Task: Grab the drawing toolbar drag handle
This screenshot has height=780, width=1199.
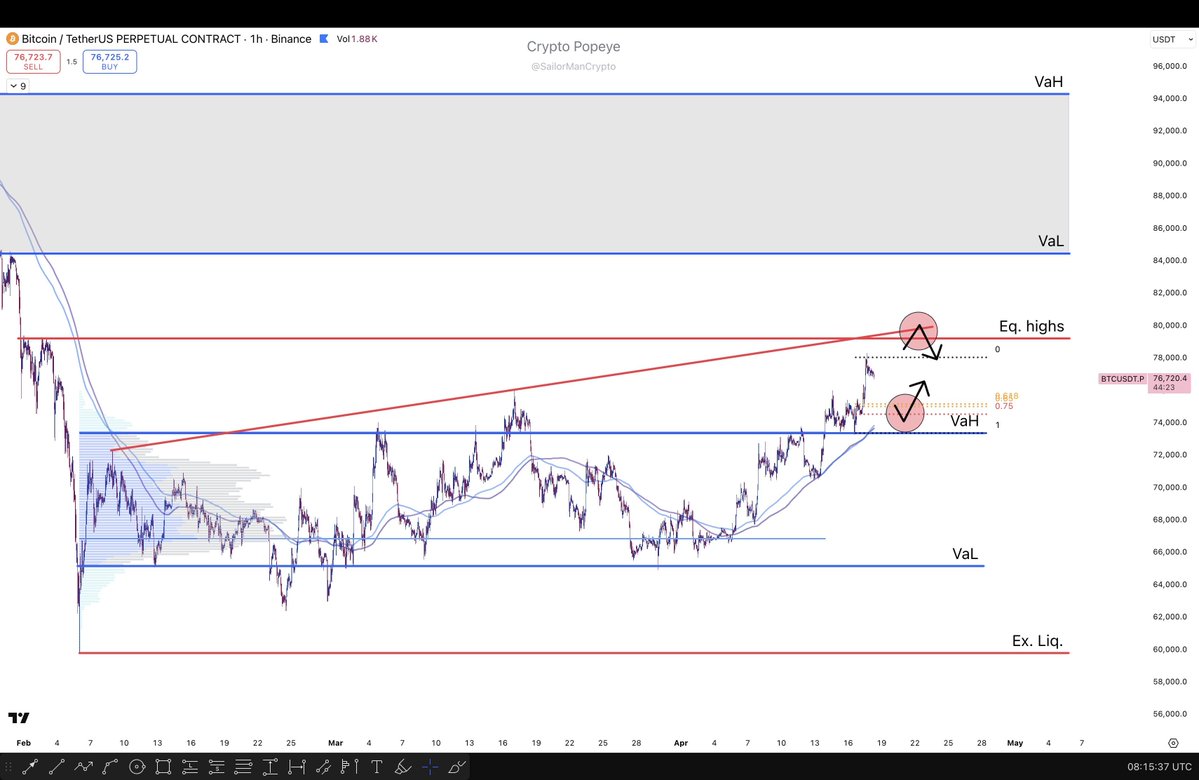Action: (8, 766)
